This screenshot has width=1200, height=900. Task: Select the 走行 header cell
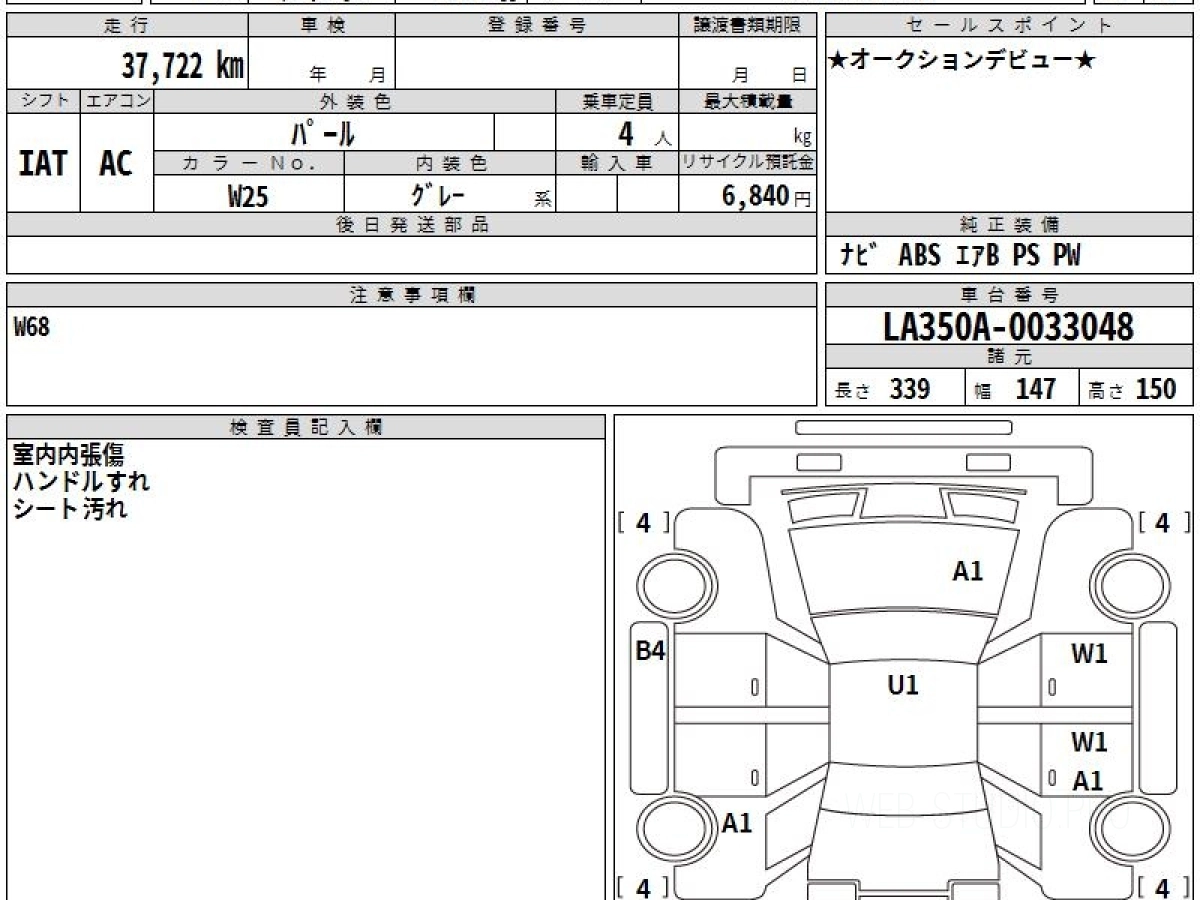coord(127,26)
